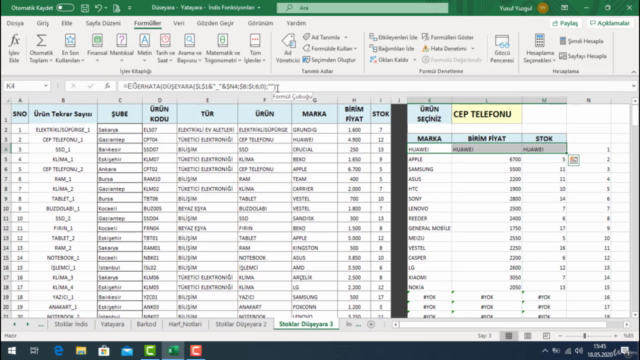This screenshot has height=360, width=640.
Task: Switch to Stoklar İndis sheet
Action: point(71,324)
